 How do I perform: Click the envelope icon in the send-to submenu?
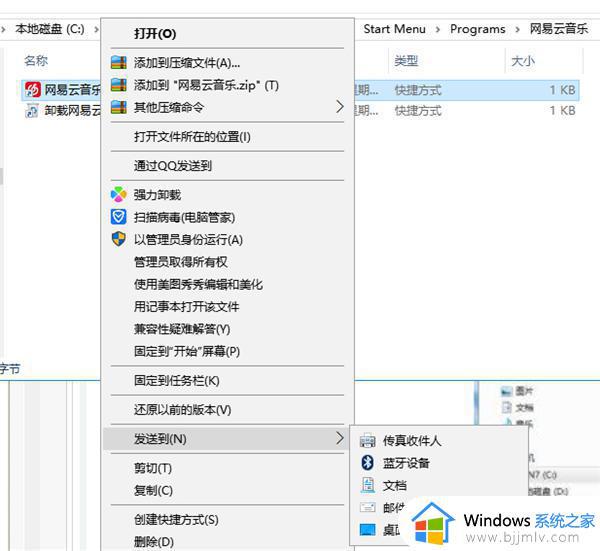pyautogui.click(x=368, y=508)
